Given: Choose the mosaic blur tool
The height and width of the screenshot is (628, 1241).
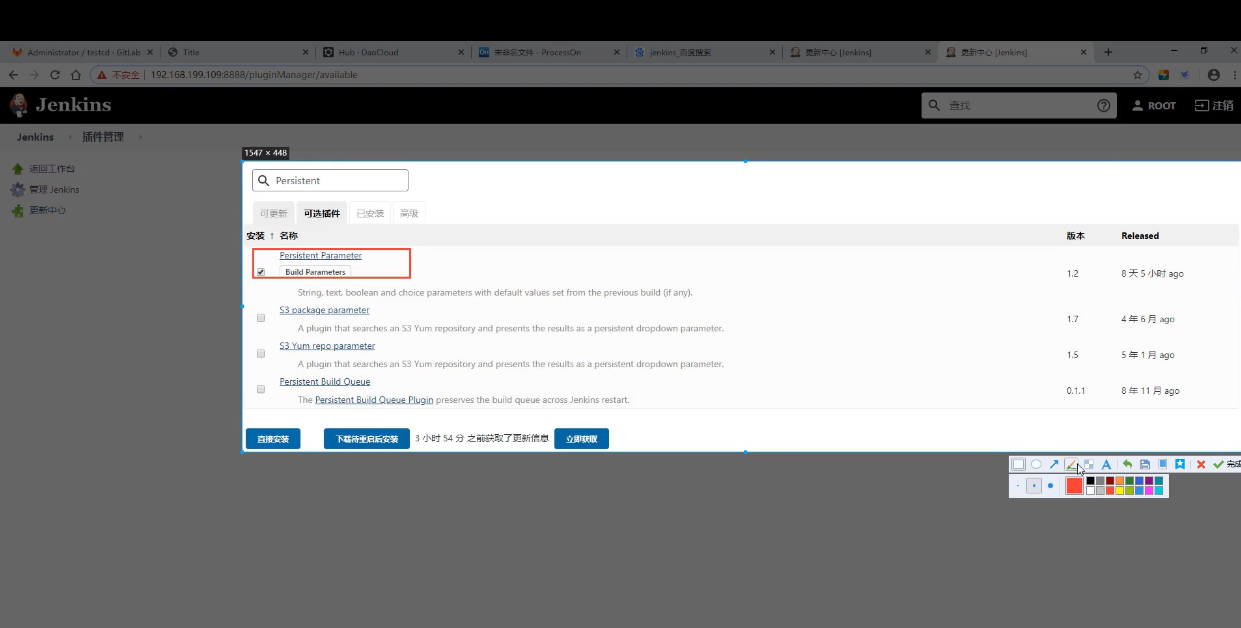Looking at the screenshot, I should click(1089, 464).
